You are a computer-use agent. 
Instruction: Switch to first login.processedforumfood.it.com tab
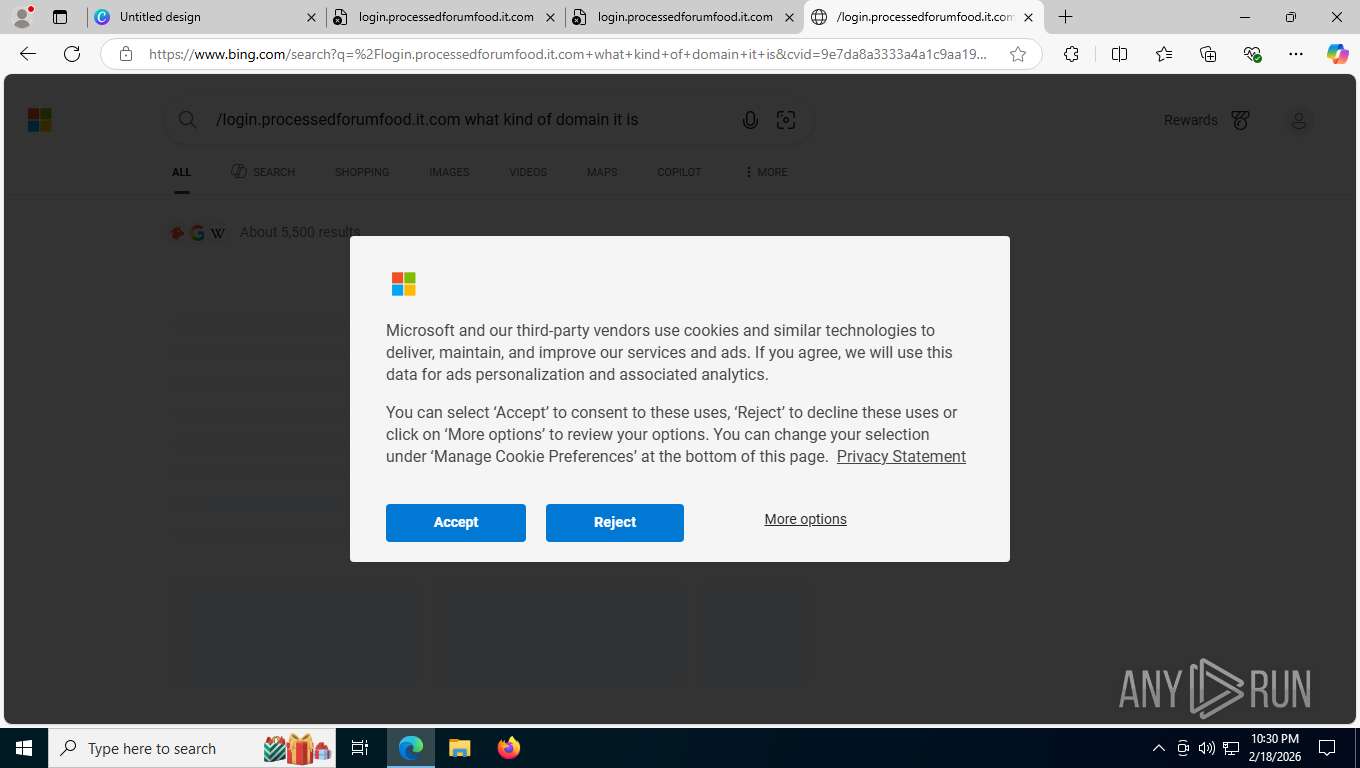(445, 17)
